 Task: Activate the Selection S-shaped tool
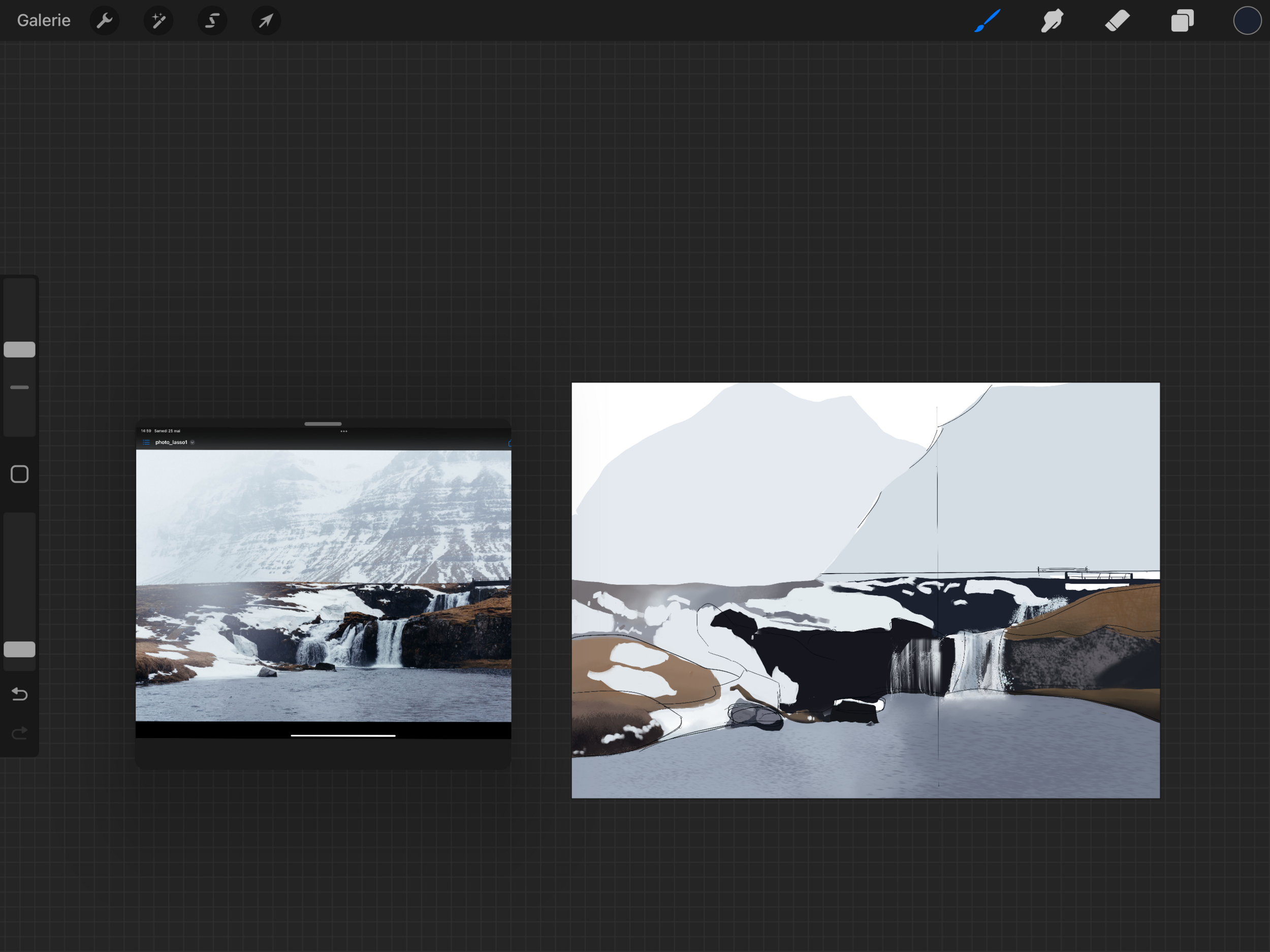(212, 21)
